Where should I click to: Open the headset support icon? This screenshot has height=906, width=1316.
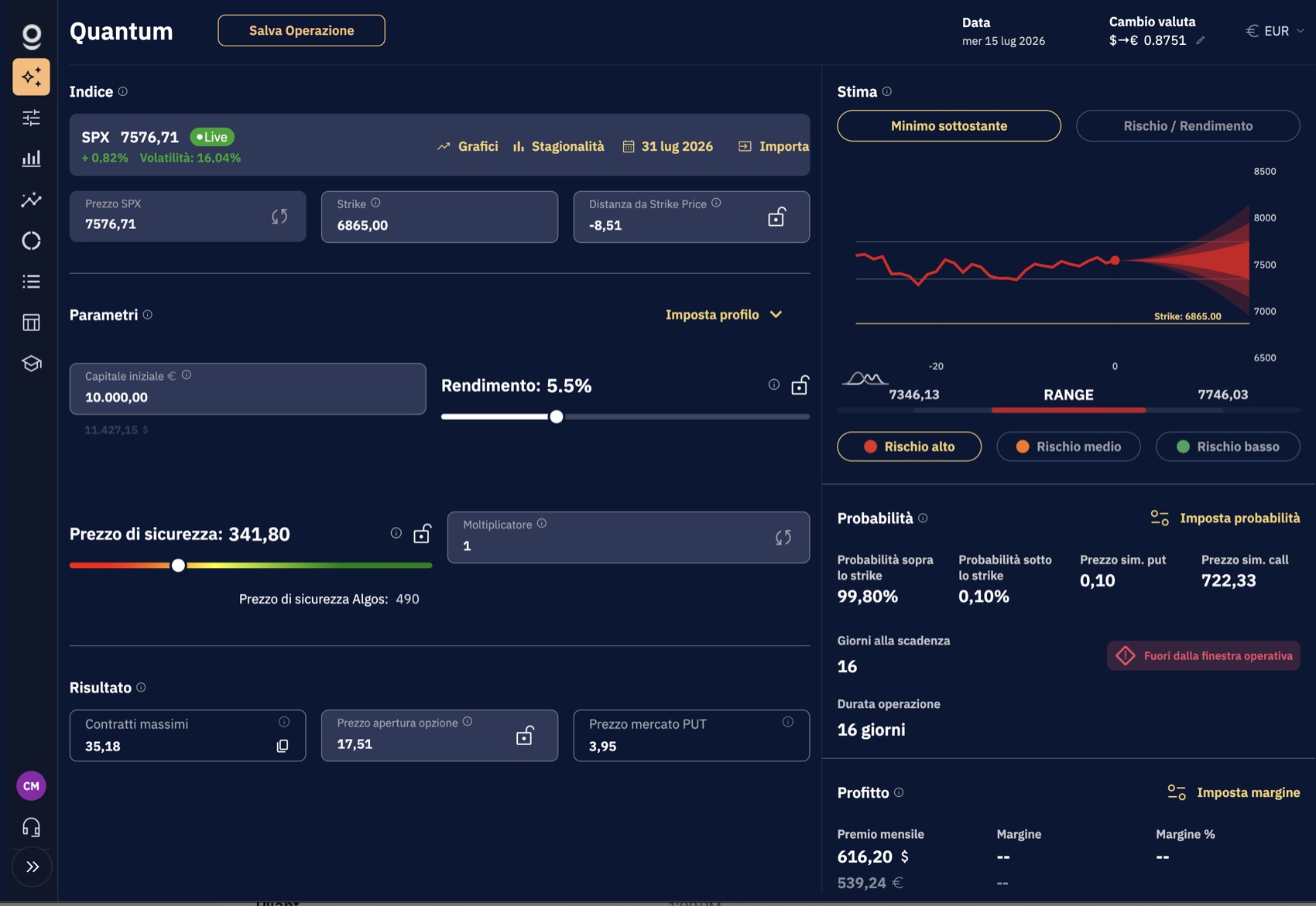tap(31, 827)
